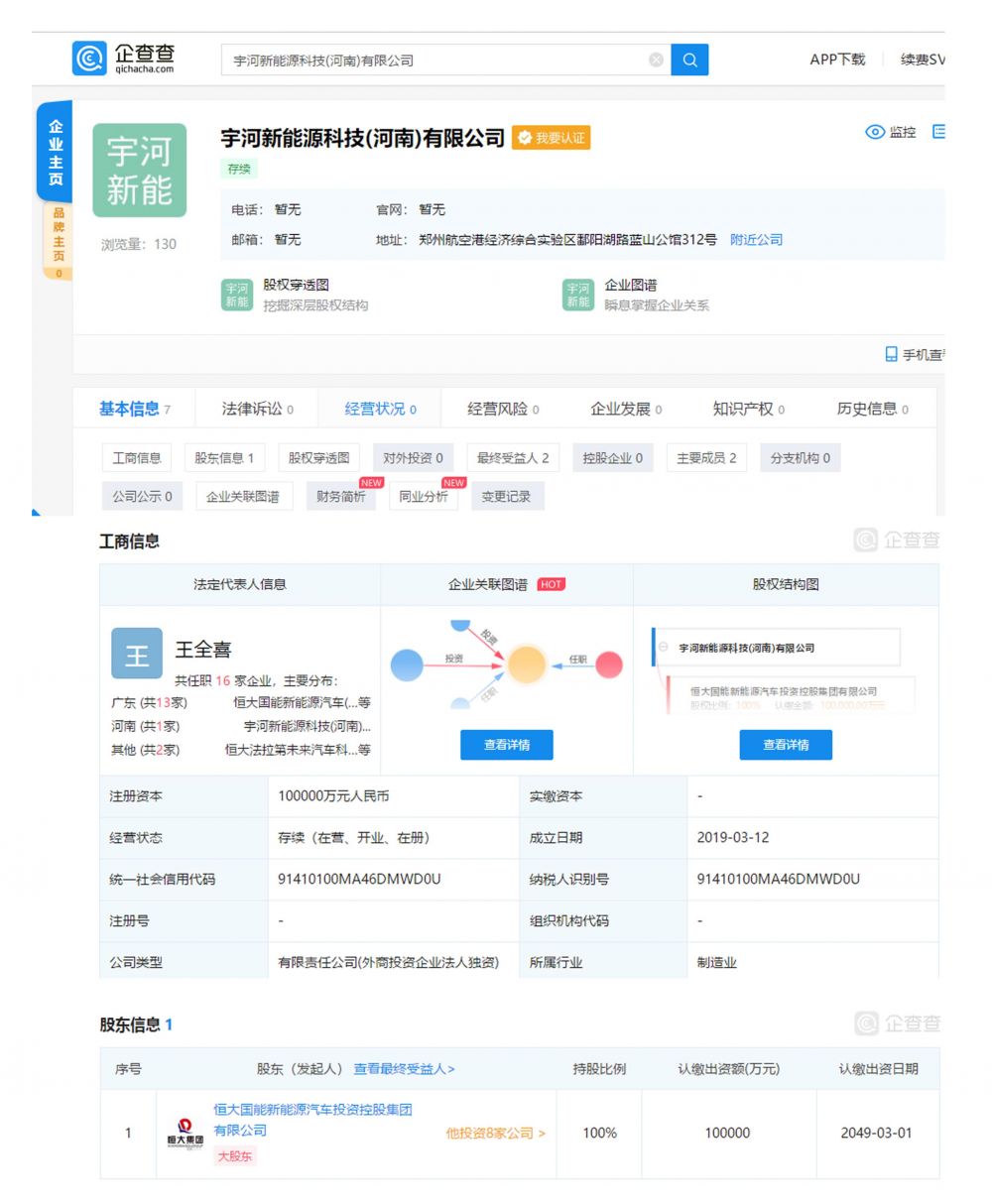
Task: Collapse the 宇河新能源科技 equity tree node
Action: [x=663, y=648]
